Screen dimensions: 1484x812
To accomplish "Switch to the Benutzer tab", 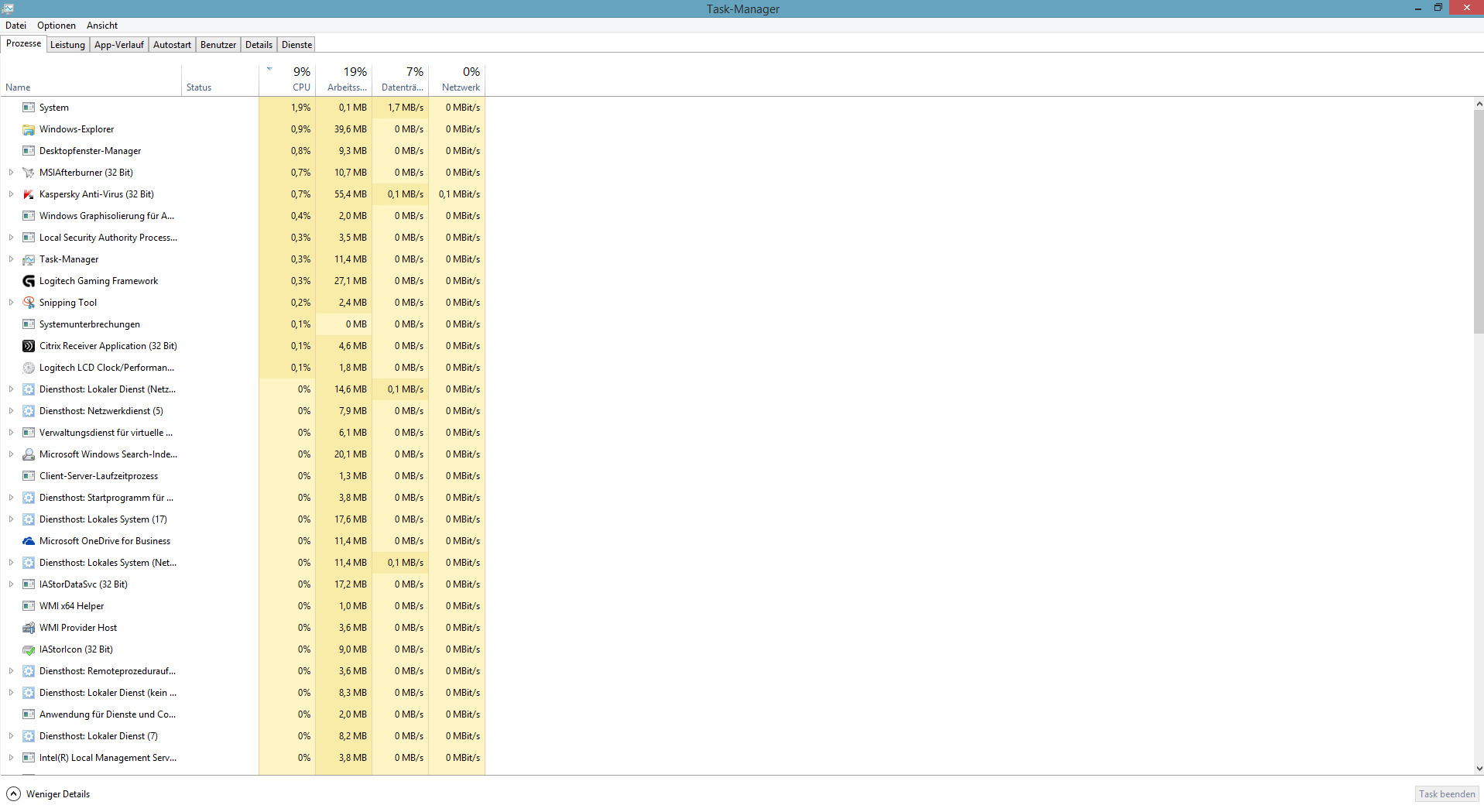I will tap(218, 45).
